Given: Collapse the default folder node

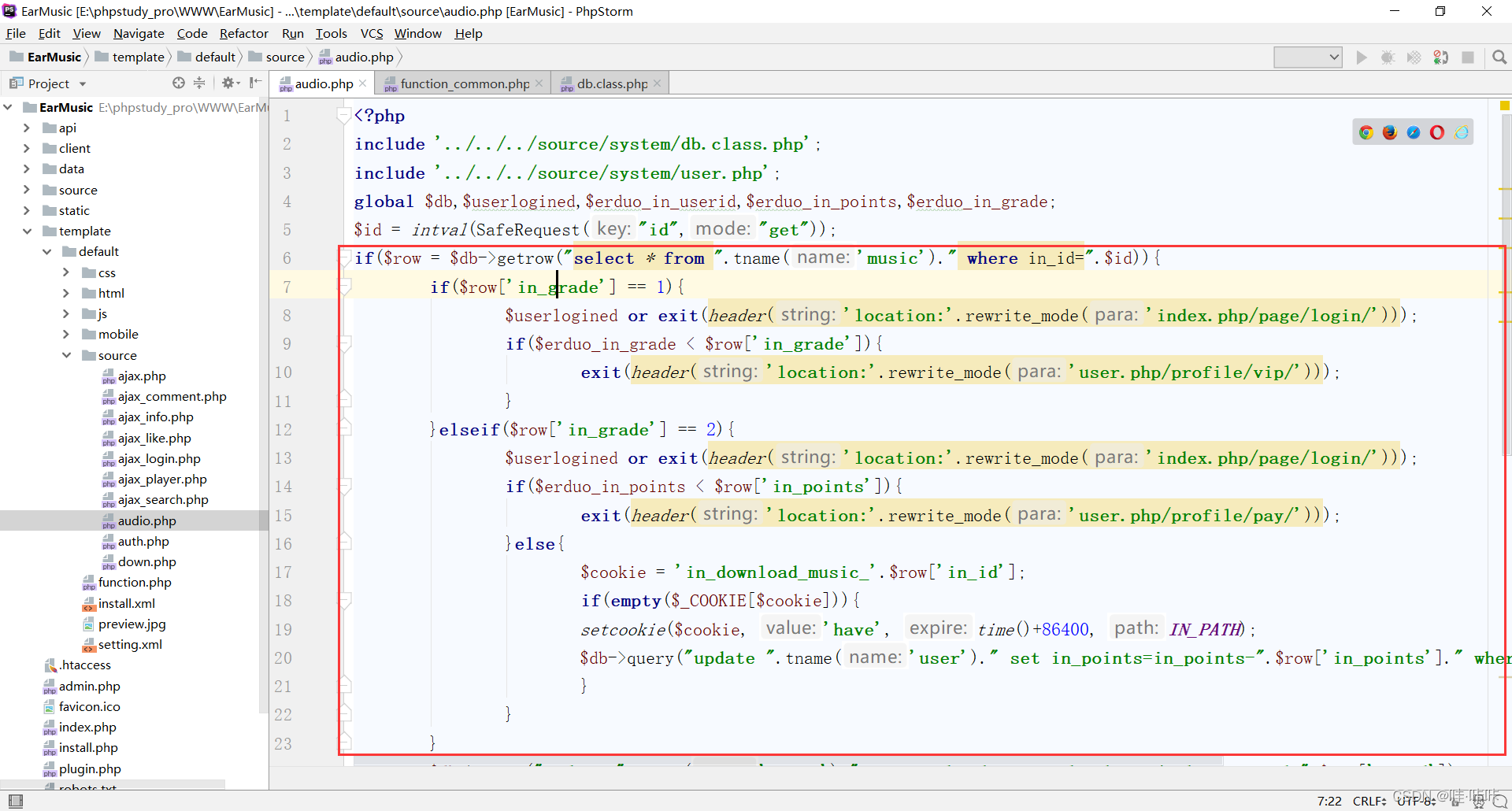Looking at the screenshot, I should (x=46, y=251).
